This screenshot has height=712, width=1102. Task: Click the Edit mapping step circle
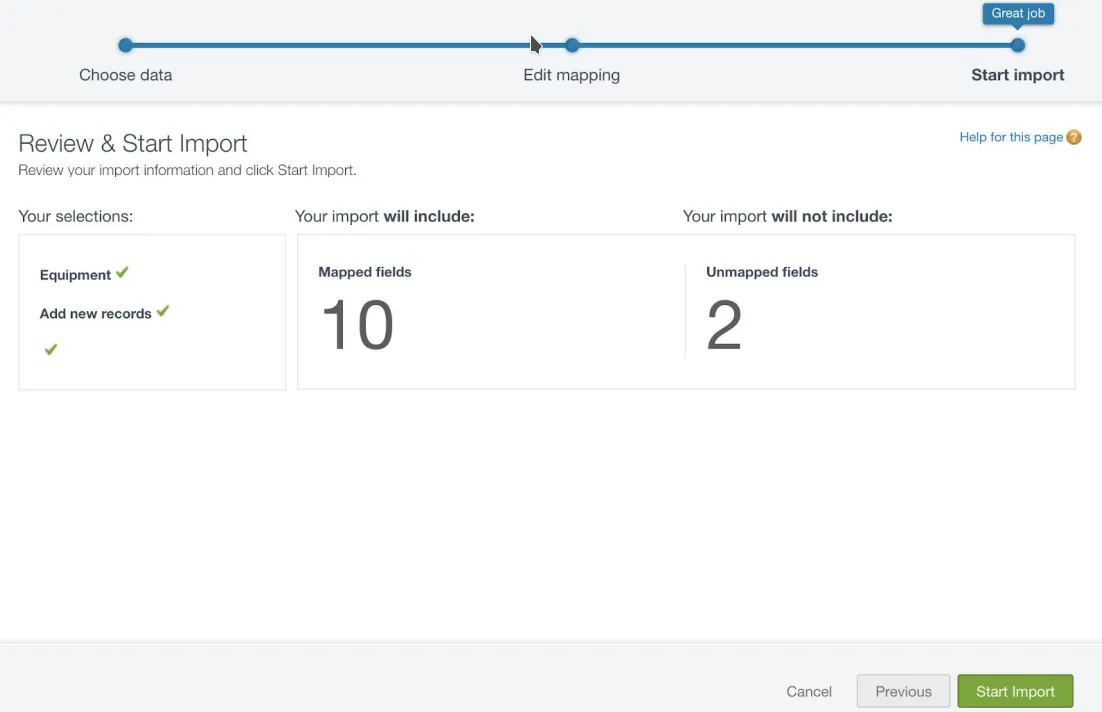(572, 46)
